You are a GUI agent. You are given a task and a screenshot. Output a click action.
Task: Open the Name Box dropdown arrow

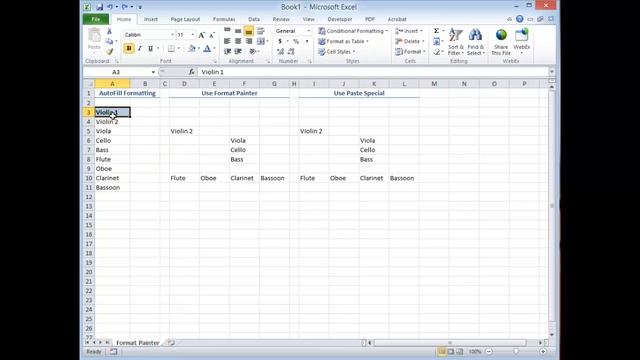(x=153, y=72)
